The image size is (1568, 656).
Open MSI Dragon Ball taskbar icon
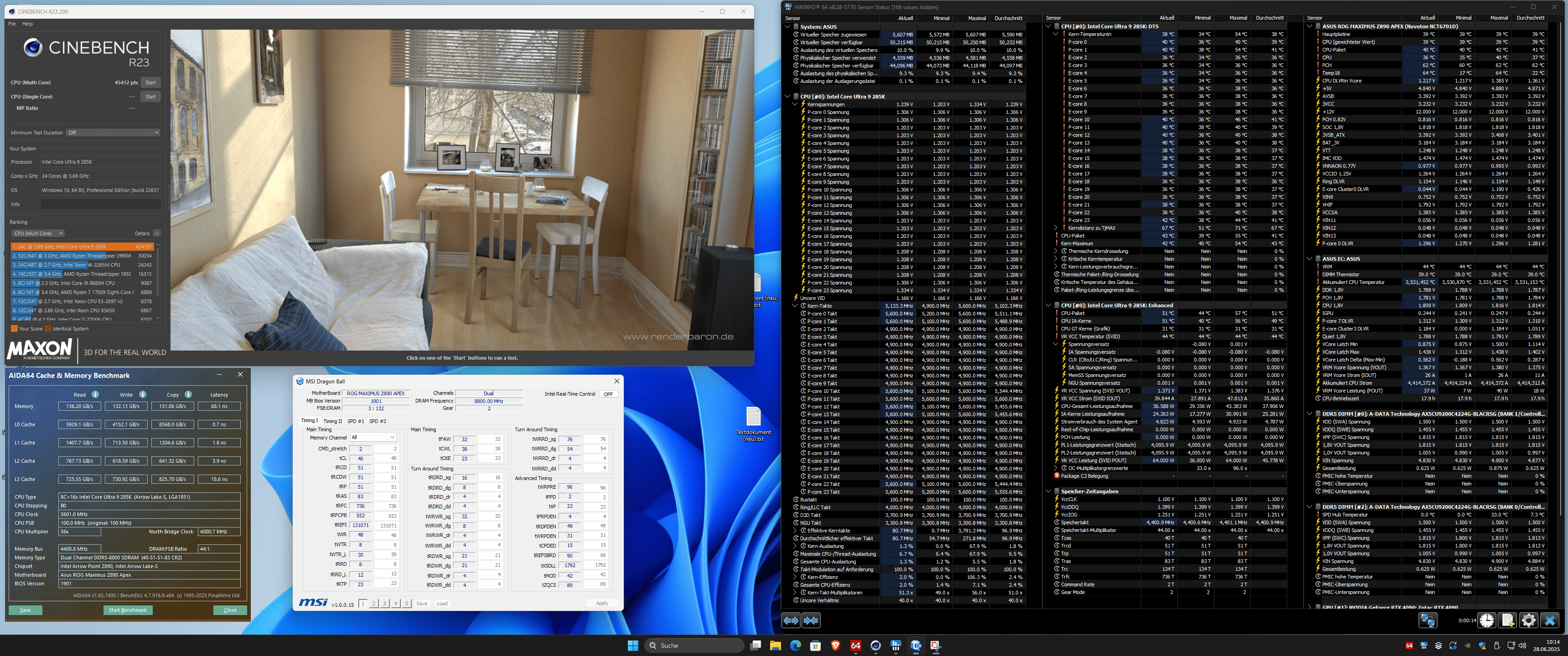pos(916,646)
